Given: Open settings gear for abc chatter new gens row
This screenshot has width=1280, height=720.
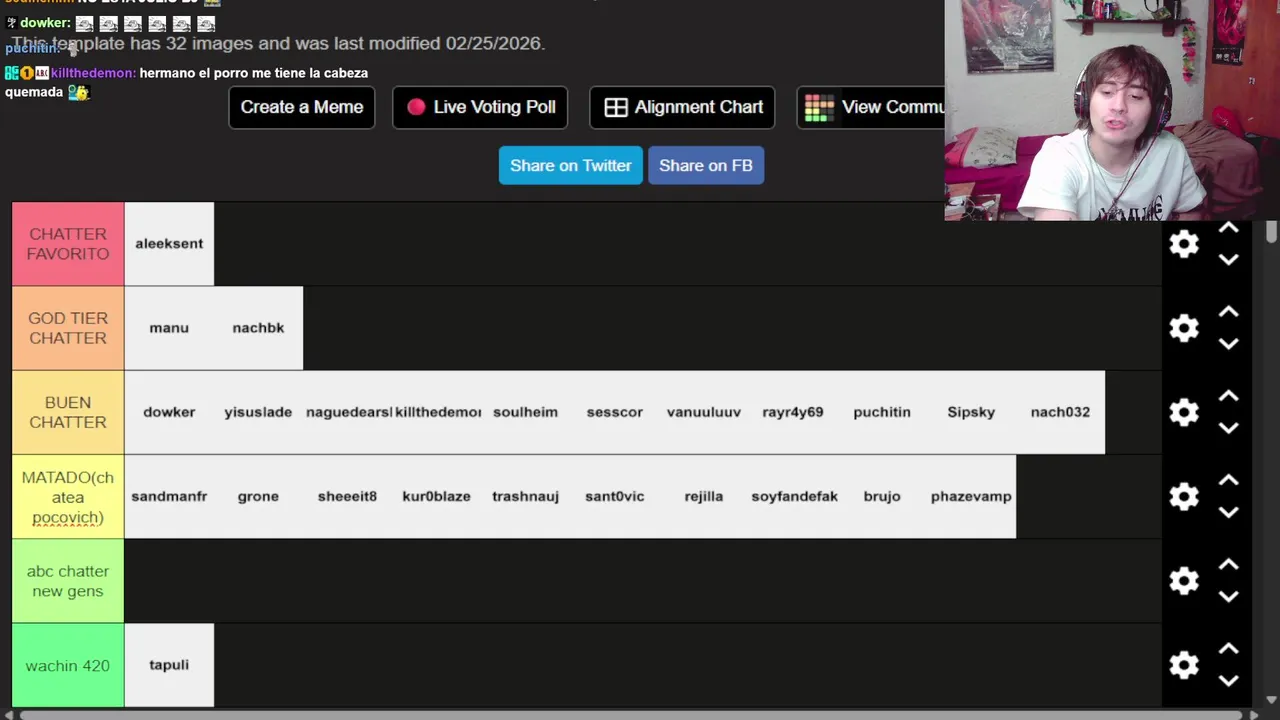Looking at the screenshot, I should click(x=1184, y=581).
